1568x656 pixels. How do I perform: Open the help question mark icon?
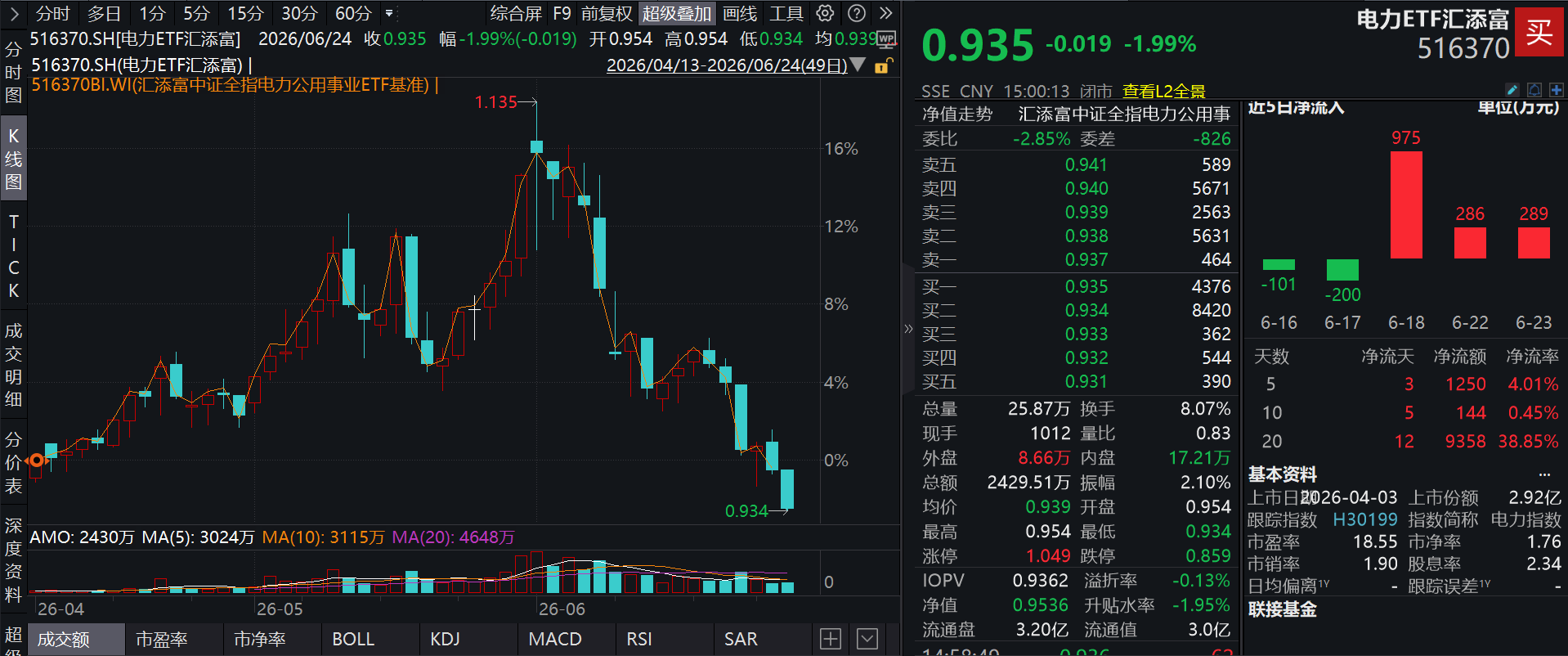pos(857,13)
